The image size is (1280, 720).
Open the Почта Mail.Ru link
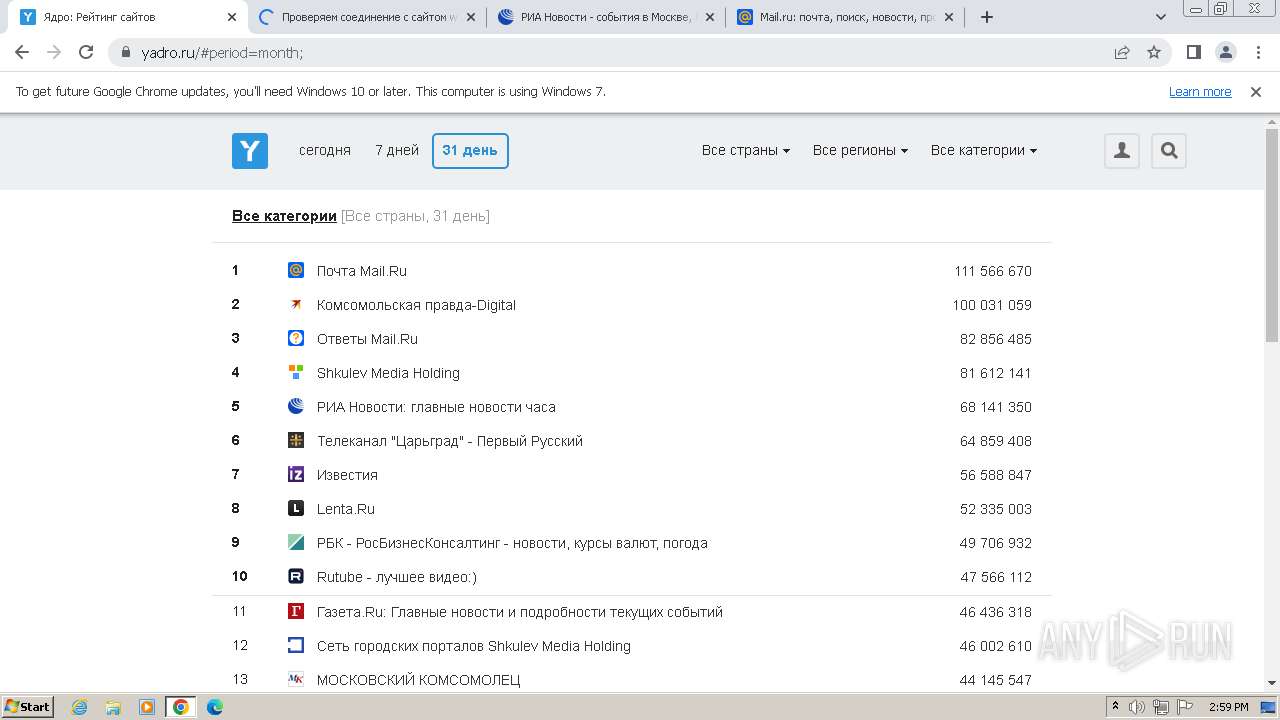click(362, 271)
